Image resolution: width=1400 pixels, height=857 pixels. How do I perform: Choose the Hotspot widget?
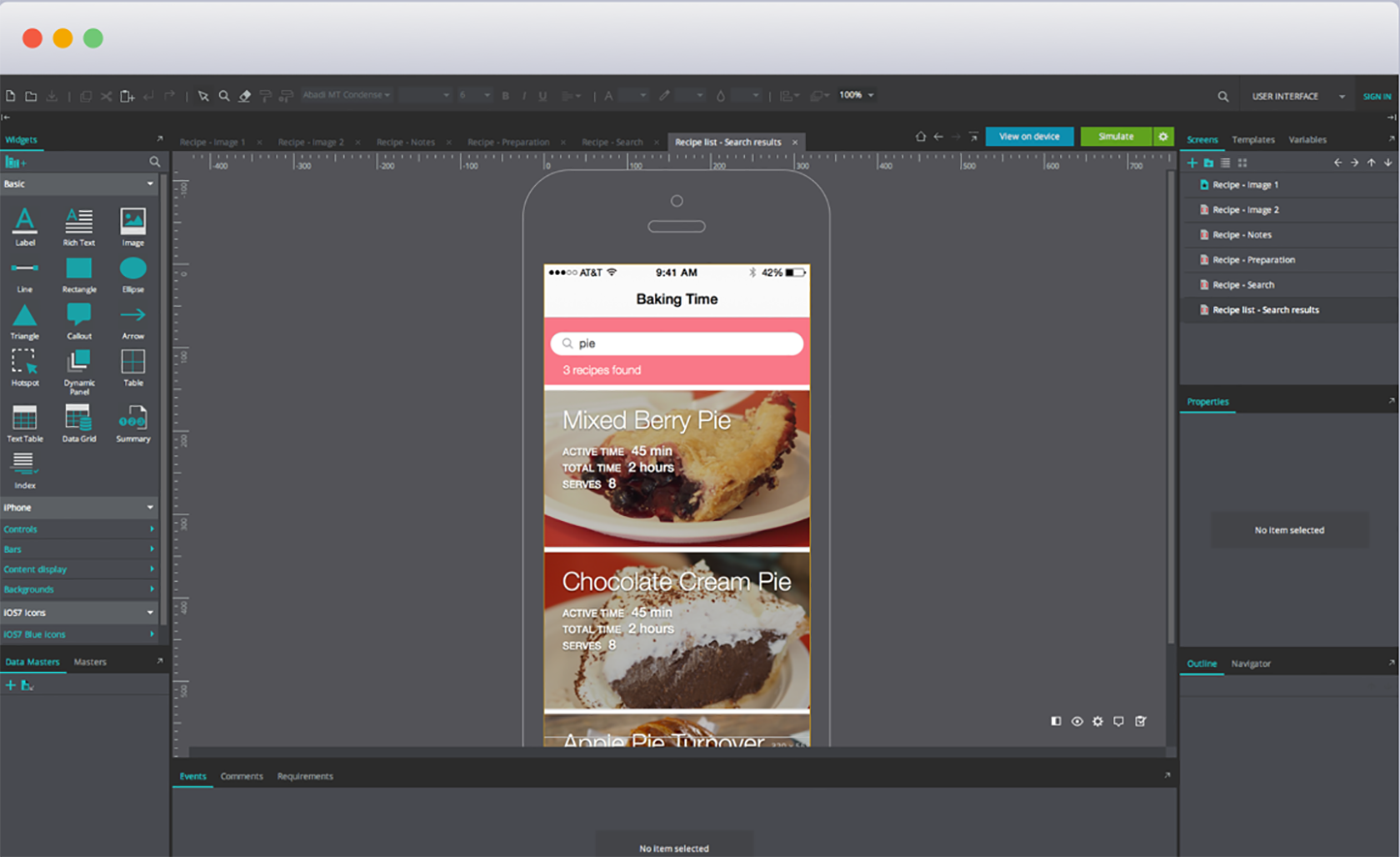pyautogui.click(x=25, y=368)
